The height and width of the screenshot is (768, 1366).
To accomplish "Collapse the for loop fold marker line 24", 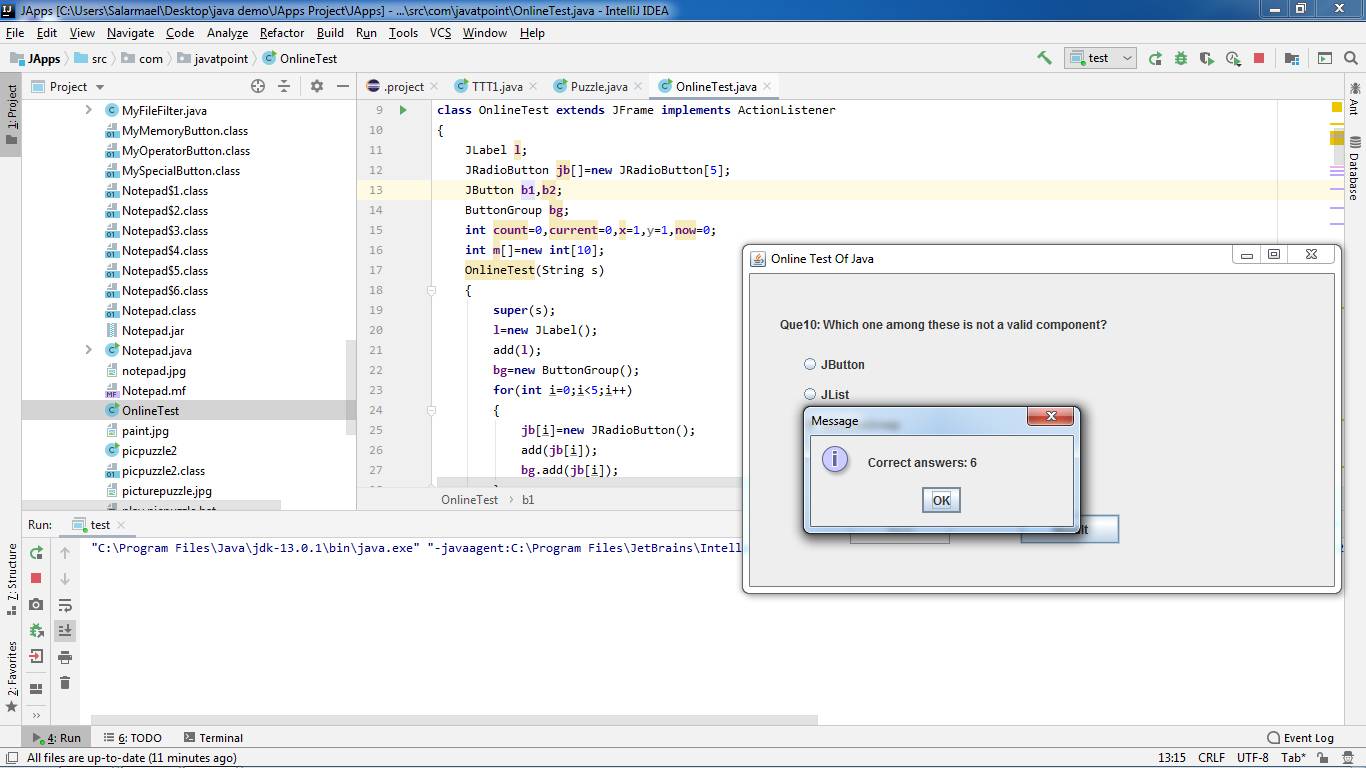I will [x=431, y=410].
